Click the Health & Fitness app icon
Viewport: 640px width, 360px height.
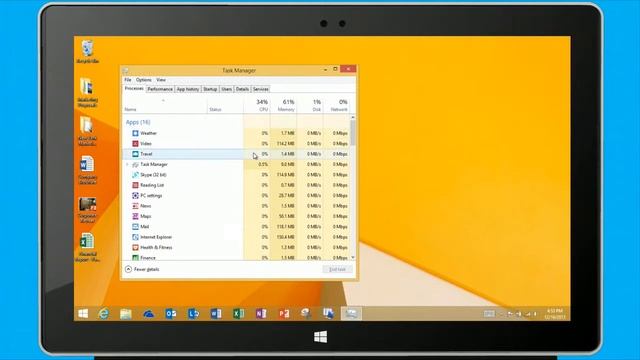[135, 247]
